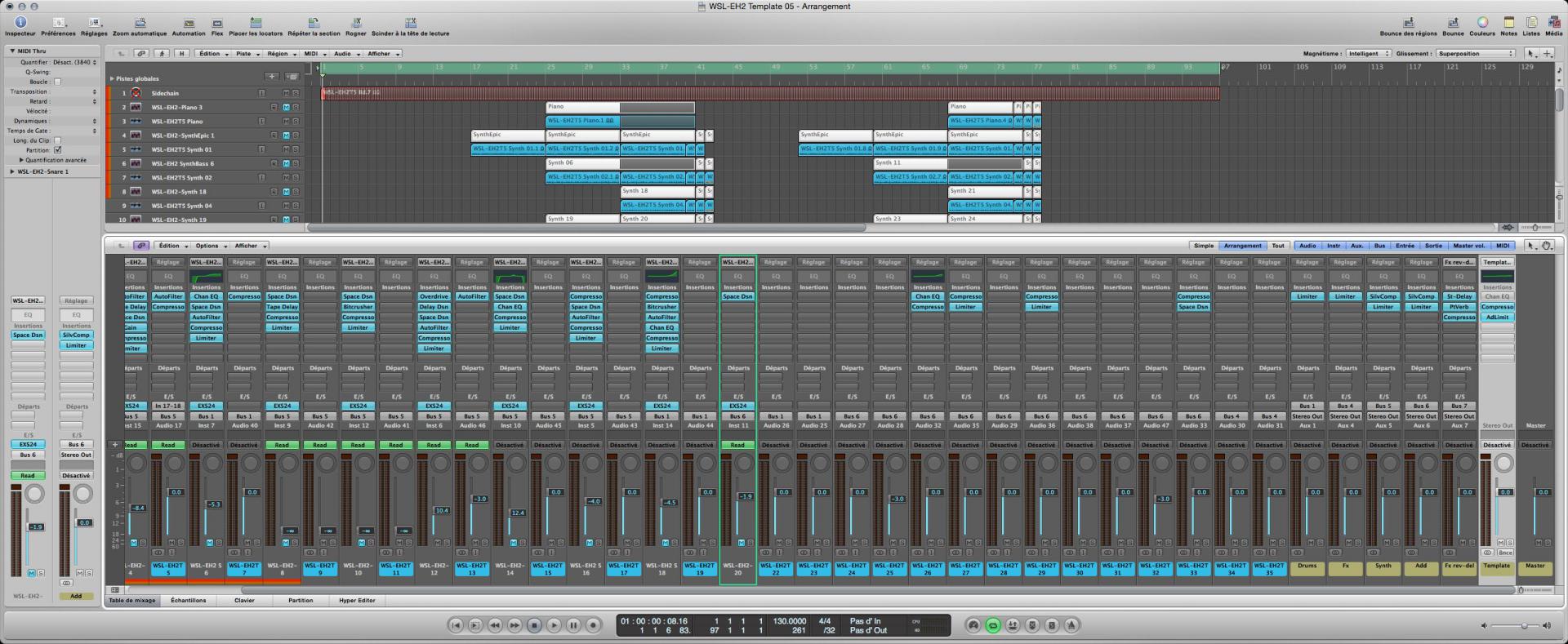The image size is (1568, 644).
Task: Toggle Audio channel filter in mixer
Action: pos(1307,246)
